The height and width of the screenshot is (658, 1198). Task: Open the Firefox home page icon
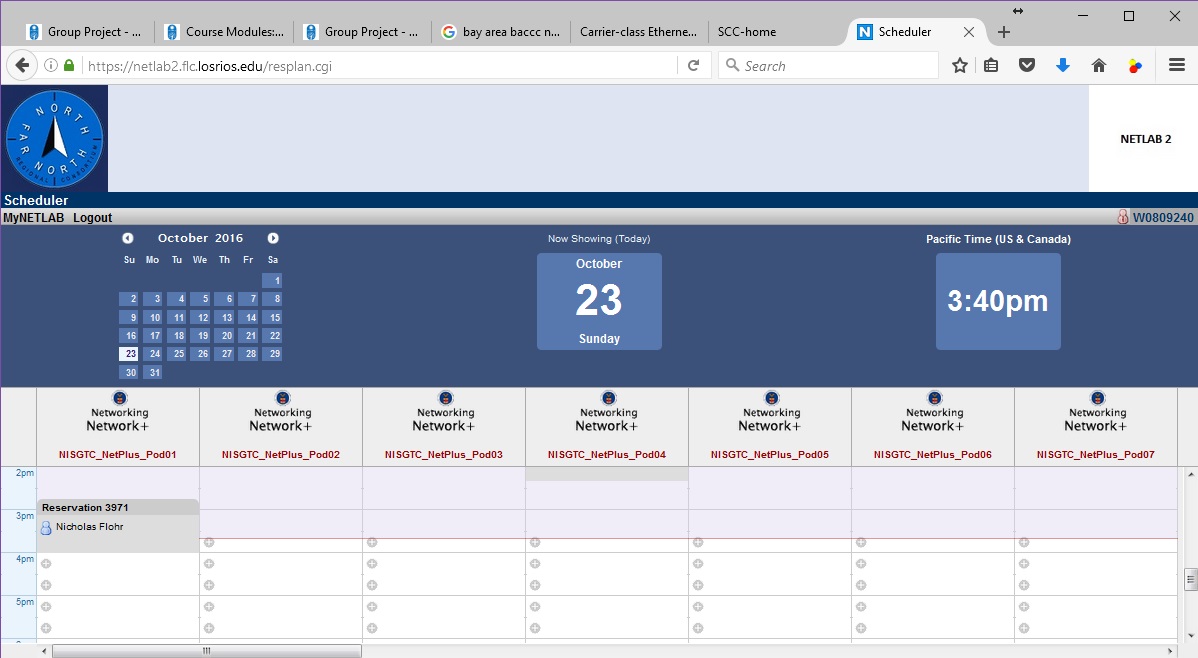[x=1098, y=66]
